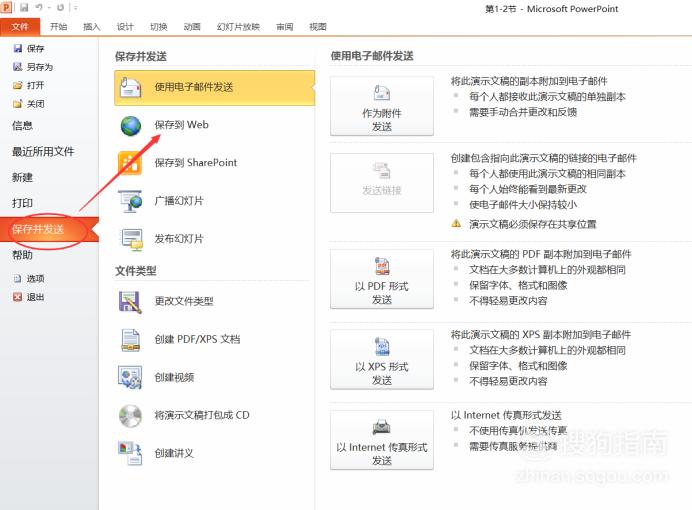692x510 pixels.
Task: Choose the 保存到 Web text option
Action: click(x=181, y=125)
